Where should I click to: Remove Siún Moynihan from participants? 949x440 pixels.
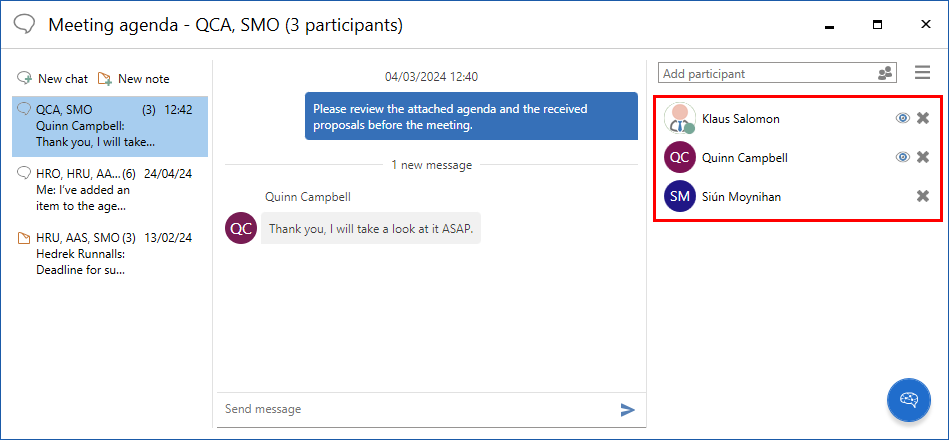point(923,196)
